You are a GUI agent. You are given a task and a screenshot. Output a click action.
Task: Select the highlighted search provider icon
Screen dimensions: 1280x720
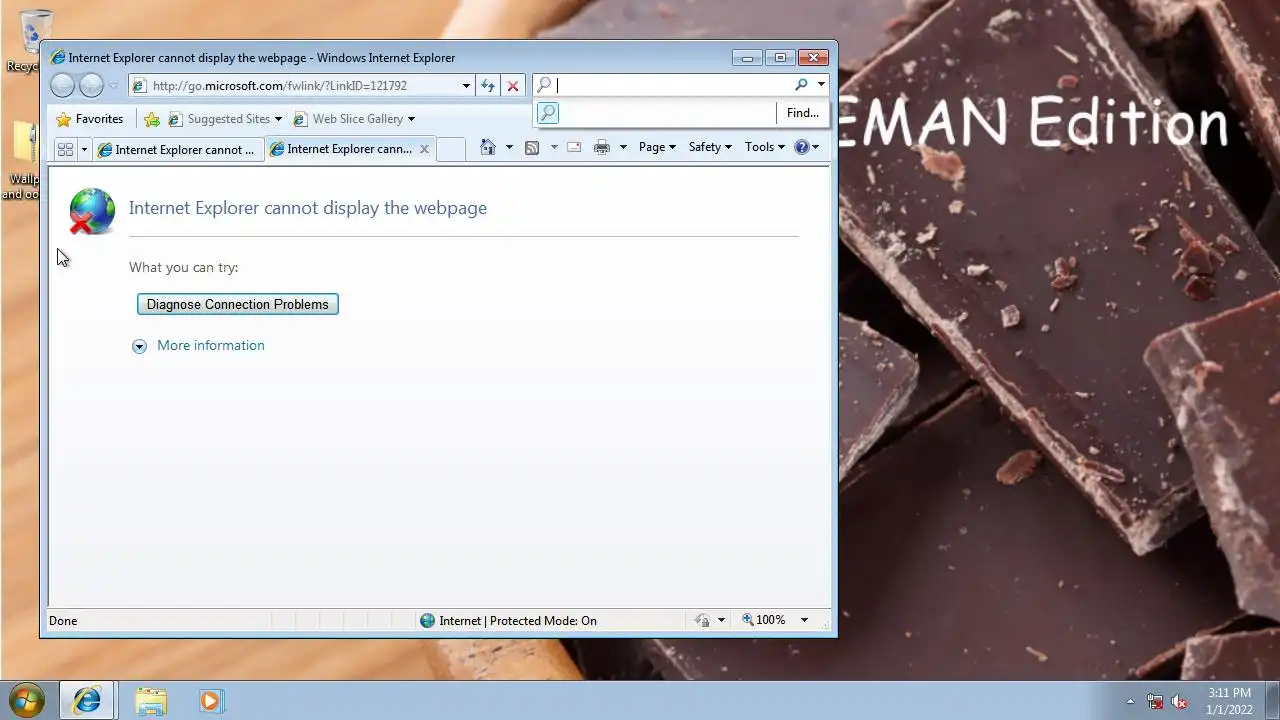pos(548,113)
